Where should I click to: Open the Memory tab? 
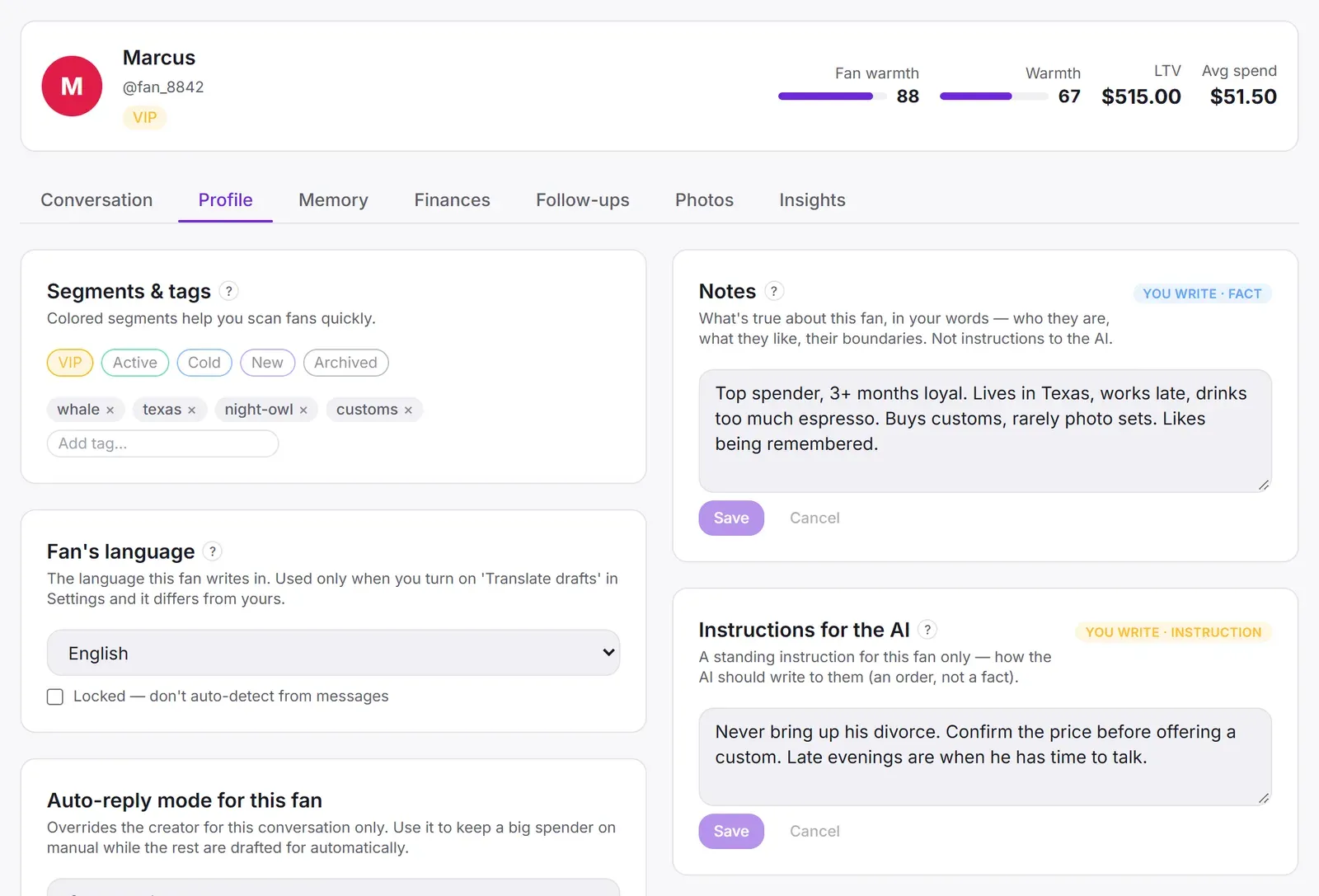pyautogui.click(x=333, y=200)
